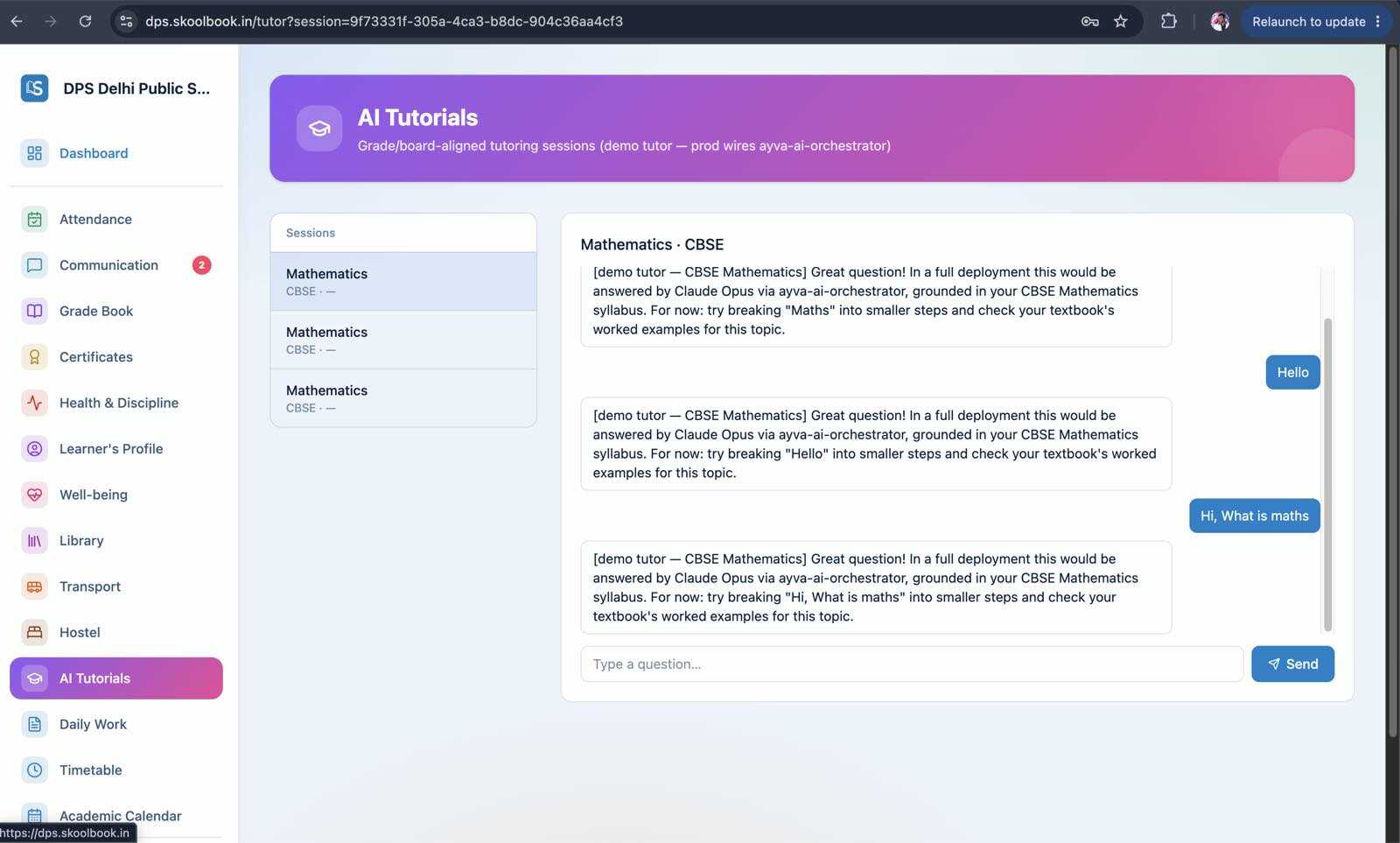Bookmark this page with the star icon
The height and width of the screenshot is (843, 1400).
1120,21
